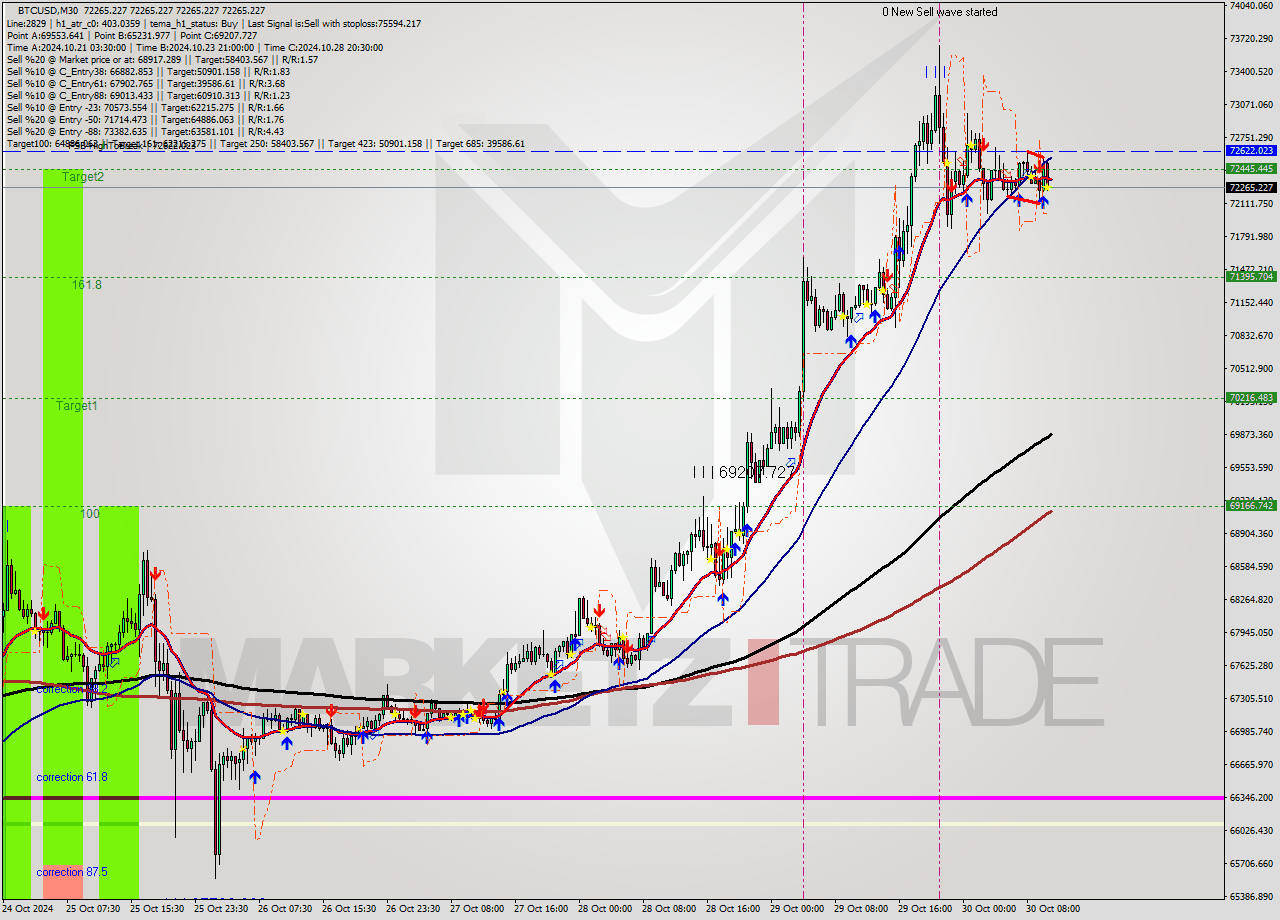Click the '29 Oct 00:00' time label
The width and height of the screenshot is (1280, 920).
(797, 909)
